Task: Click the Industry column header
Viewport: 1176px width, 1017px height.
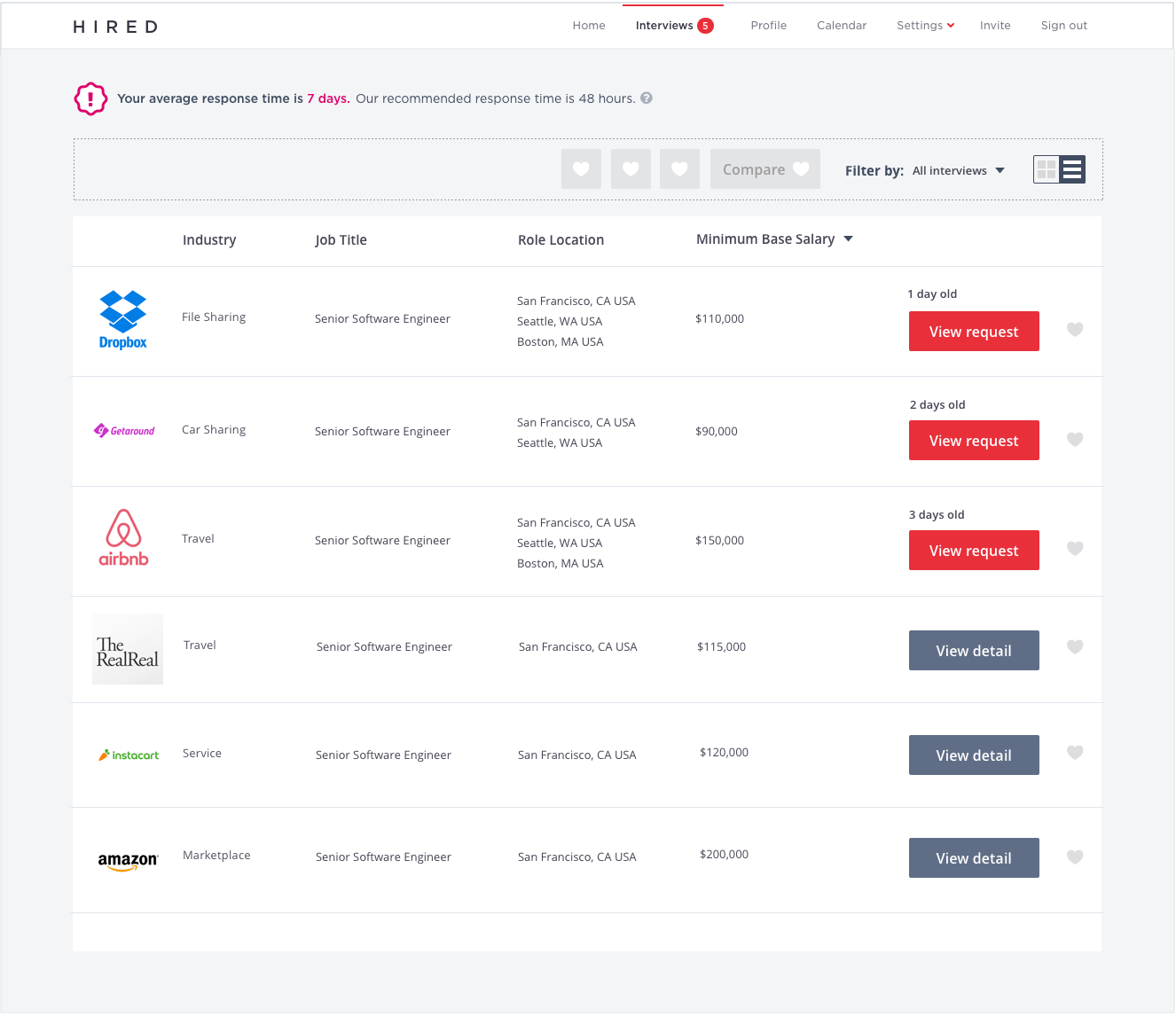Action: [x=209, y=240]
